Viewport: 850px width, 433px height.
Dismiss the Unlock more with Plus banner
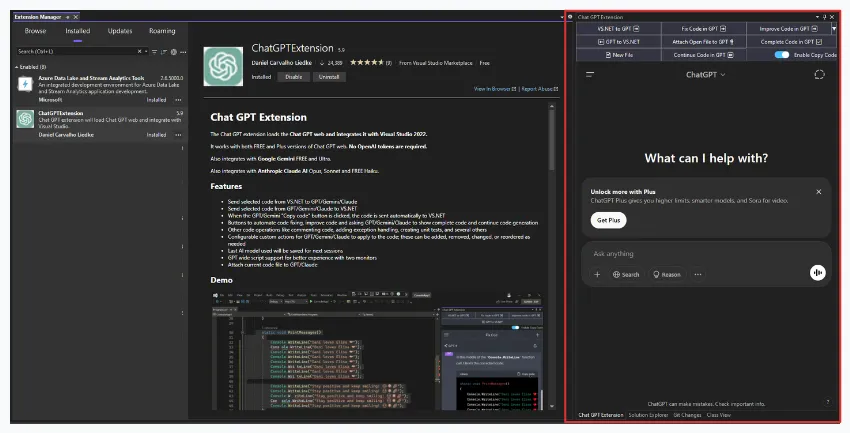818,192
